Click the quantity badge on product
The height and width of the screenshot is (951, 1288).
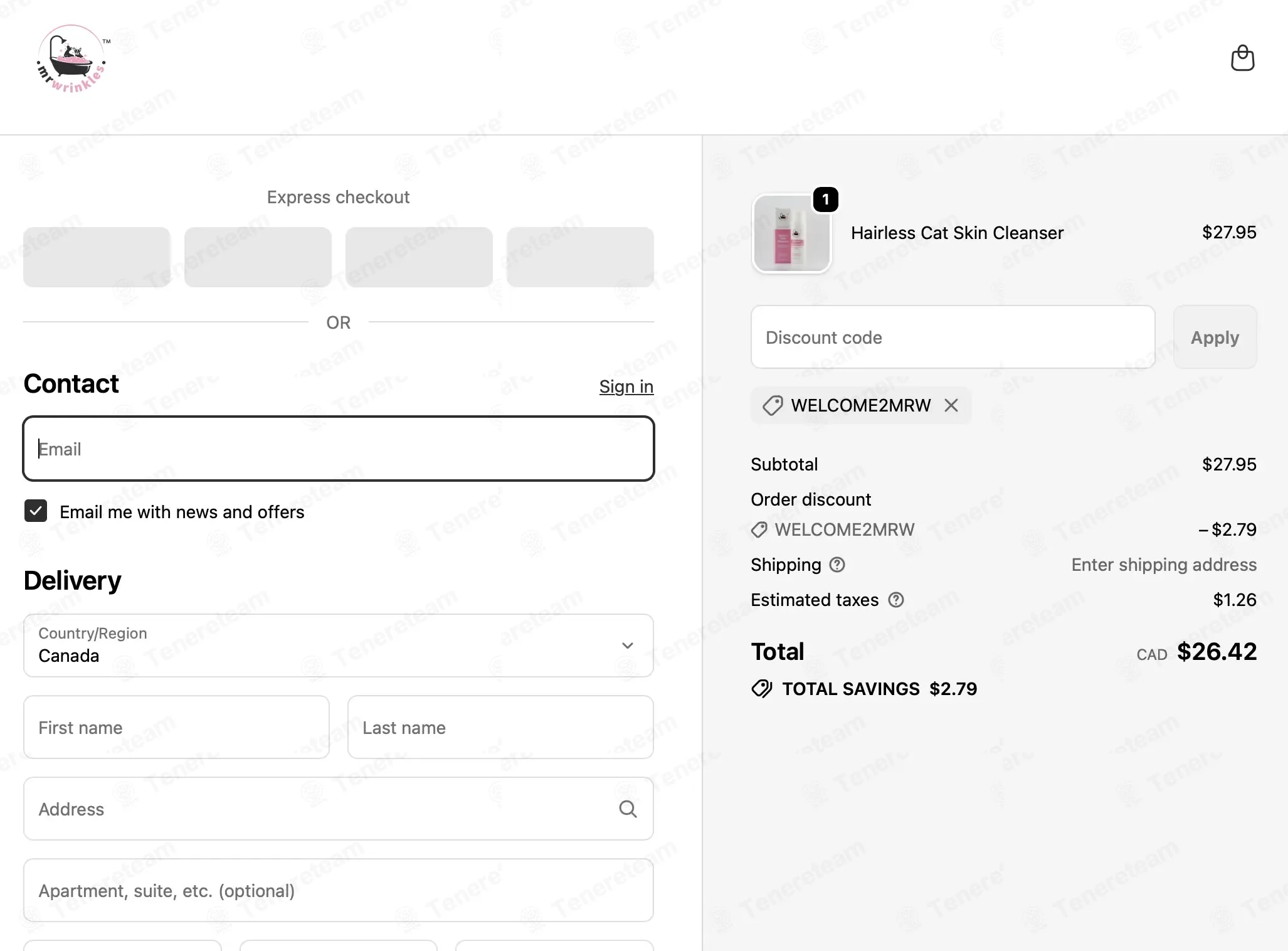point(825,199)
